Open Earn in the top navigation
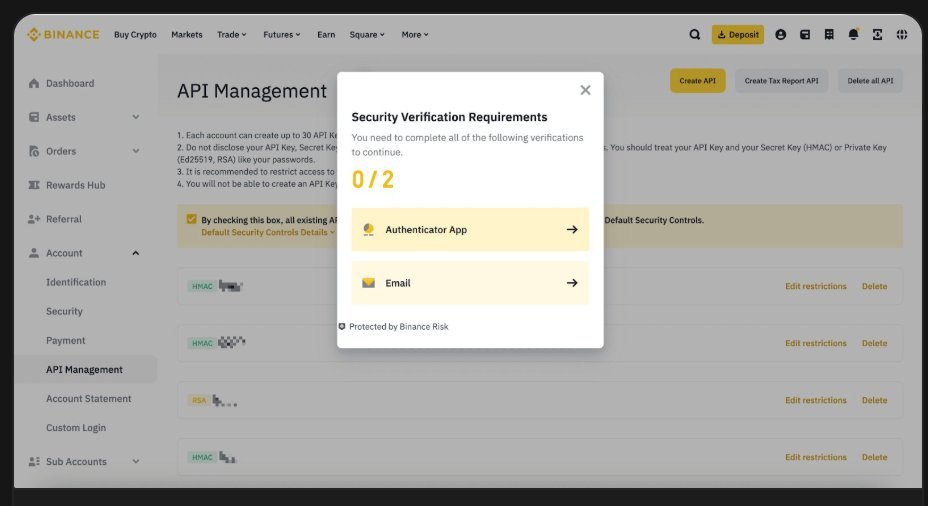This screenshot has height=506, width=928. point(326,34)
